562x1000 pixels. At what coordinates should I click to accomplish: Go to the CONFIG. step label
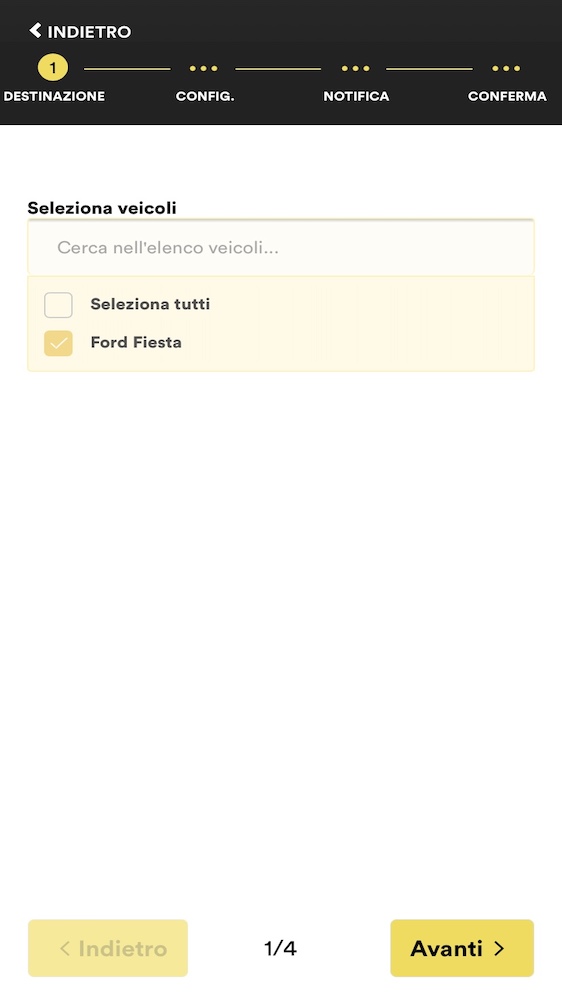(x=205, y=96)
